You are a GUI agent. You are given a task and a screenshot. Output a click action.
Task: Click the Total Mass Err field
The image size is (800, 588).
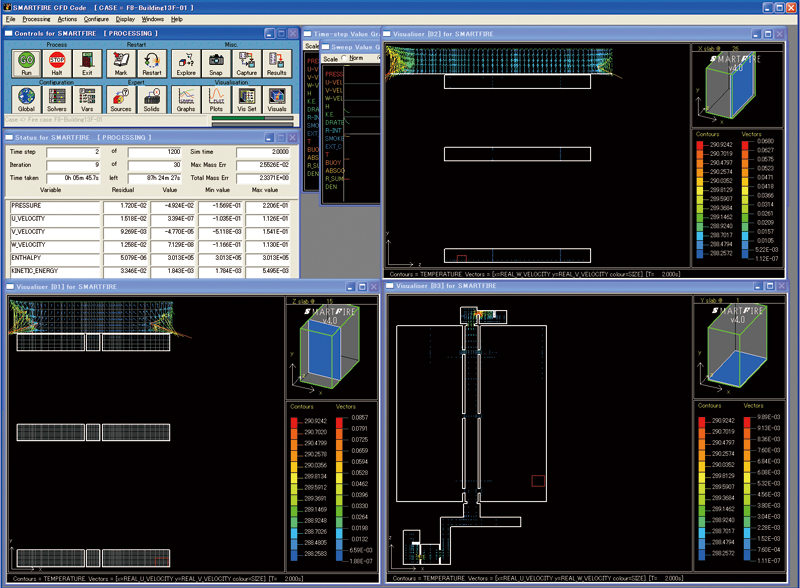[263, 178]
